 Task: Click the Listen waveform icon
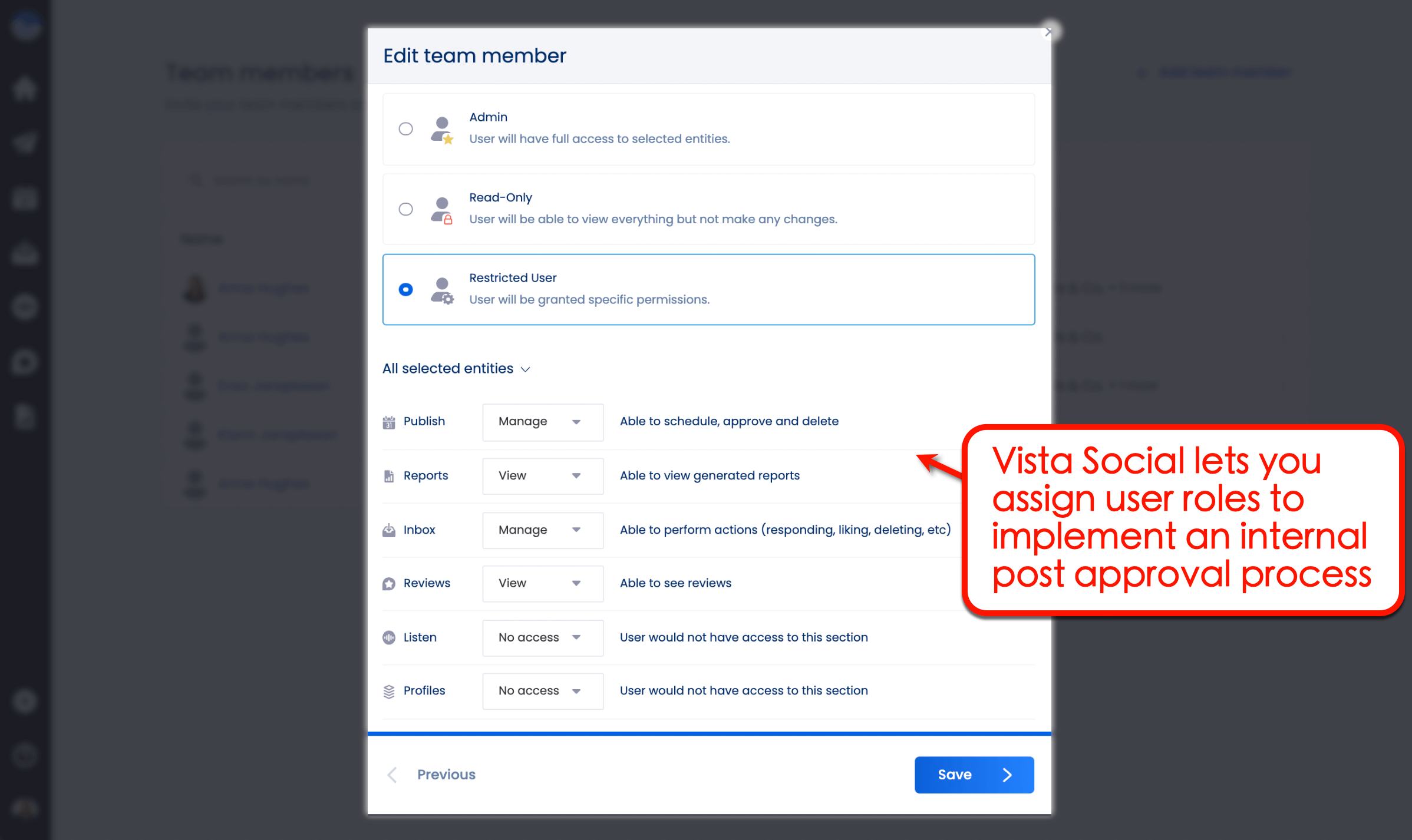pos(388,637)
